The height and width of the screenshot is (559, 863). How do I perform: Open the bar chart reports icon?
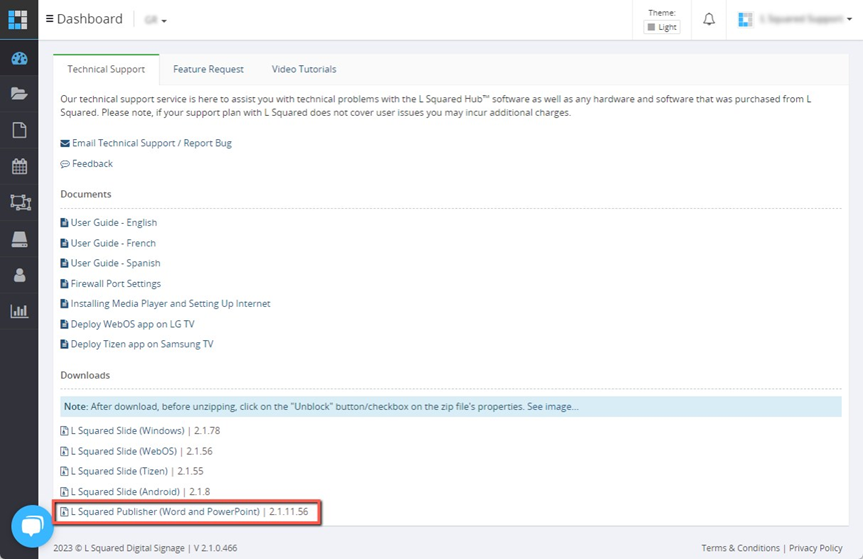(x=19, y=311)
